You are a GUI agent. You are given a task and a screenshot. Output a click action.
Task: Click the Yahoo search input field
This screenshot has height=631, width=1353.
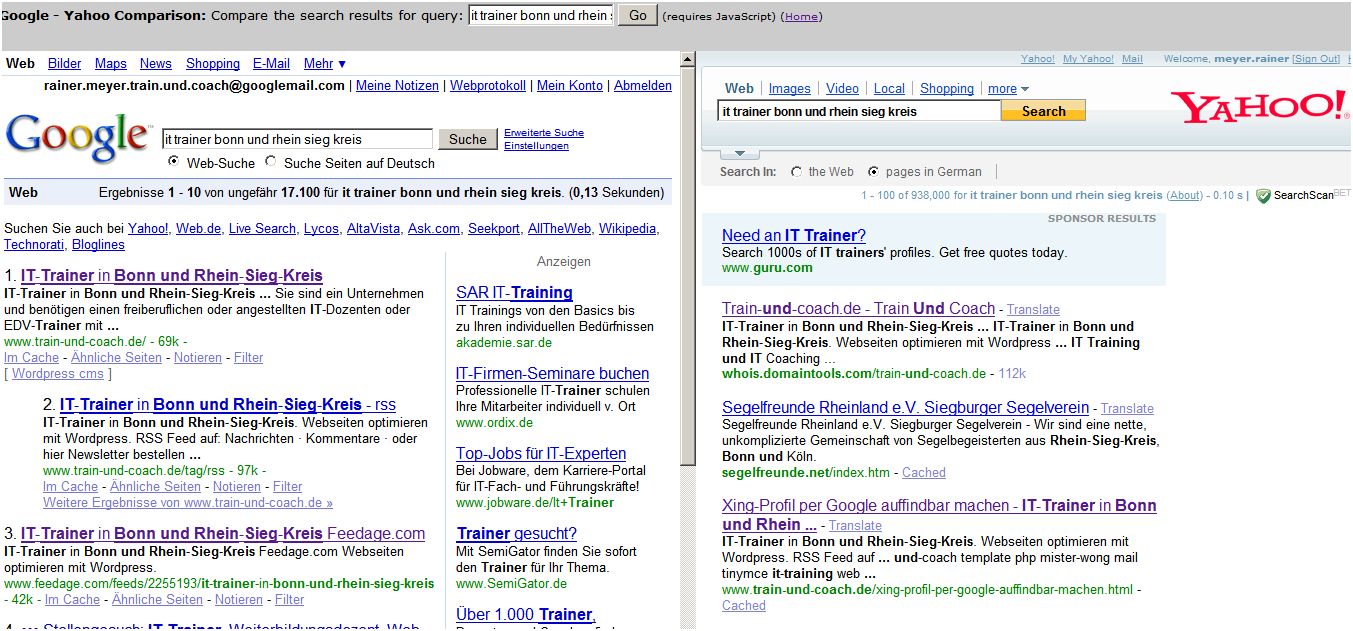click(x=859, y=111)
